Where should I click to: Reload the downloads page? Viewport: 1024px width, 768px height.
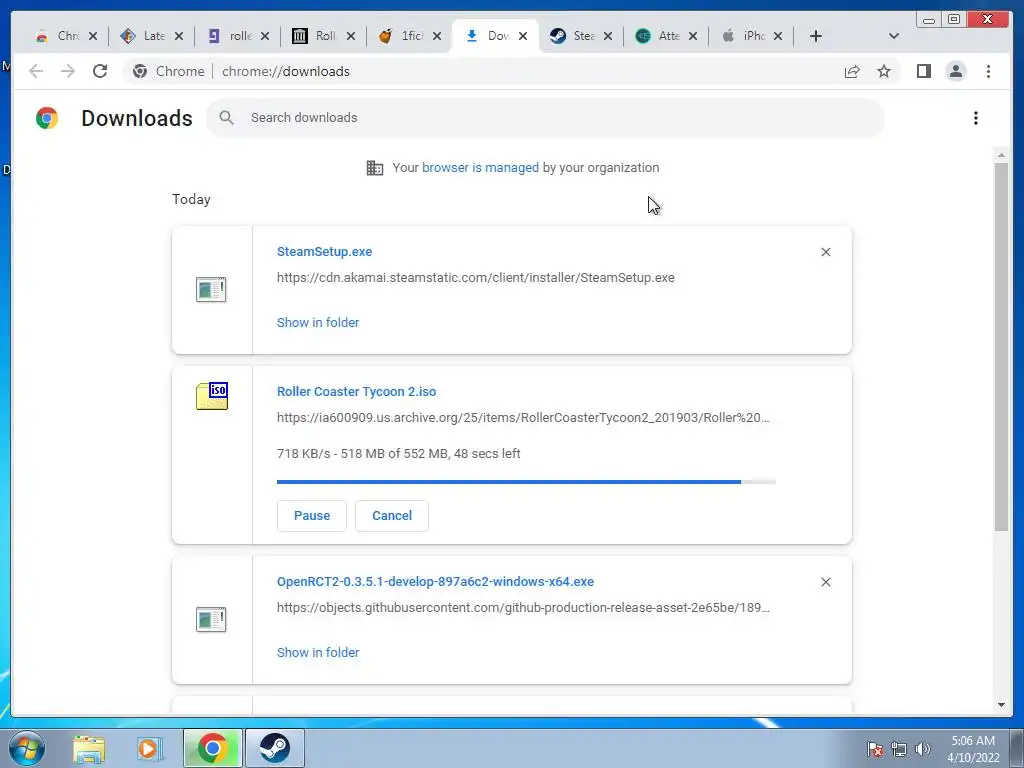tap(100, 71)
